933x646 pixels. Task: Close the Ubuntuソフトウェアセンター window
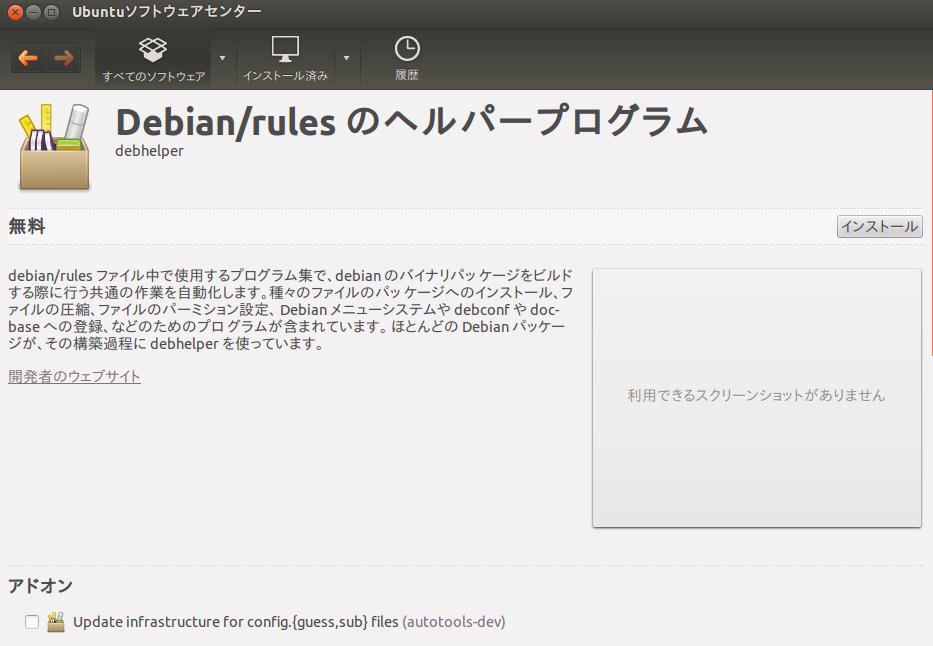(15, 12)
